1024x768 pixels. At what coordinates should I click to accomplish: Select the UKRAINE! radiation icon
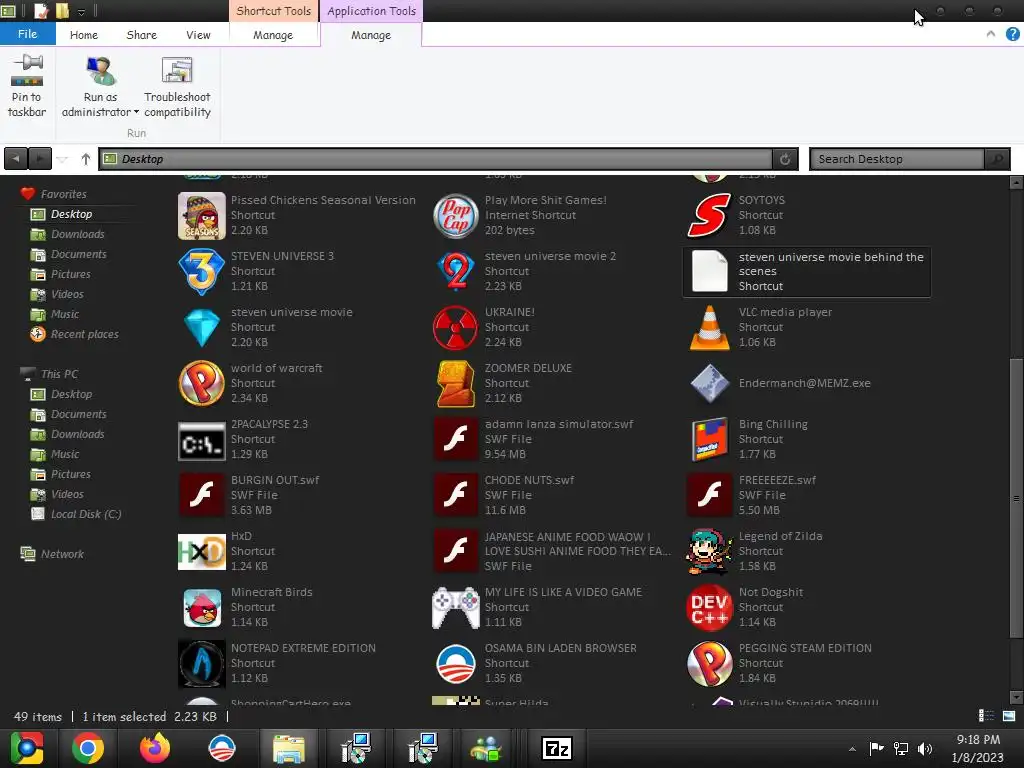click(x=456, y=327)
